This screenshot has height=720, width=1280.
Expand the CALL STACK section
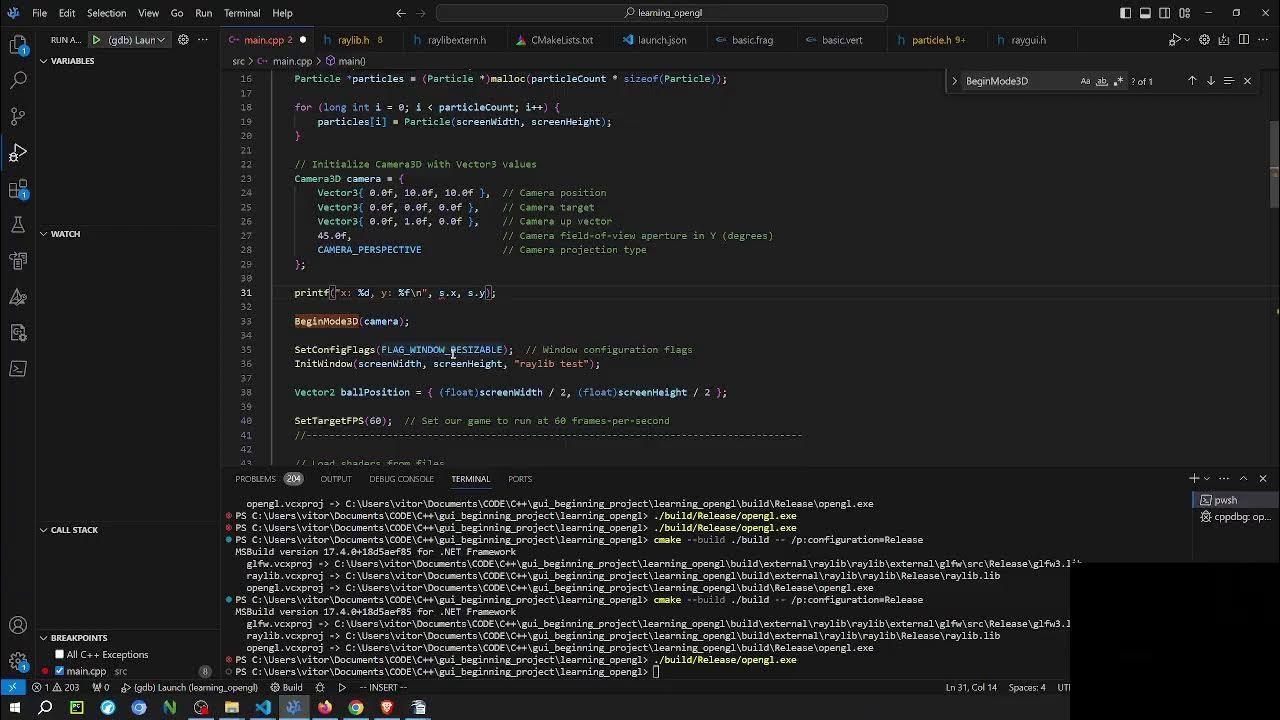click(128, 530)
